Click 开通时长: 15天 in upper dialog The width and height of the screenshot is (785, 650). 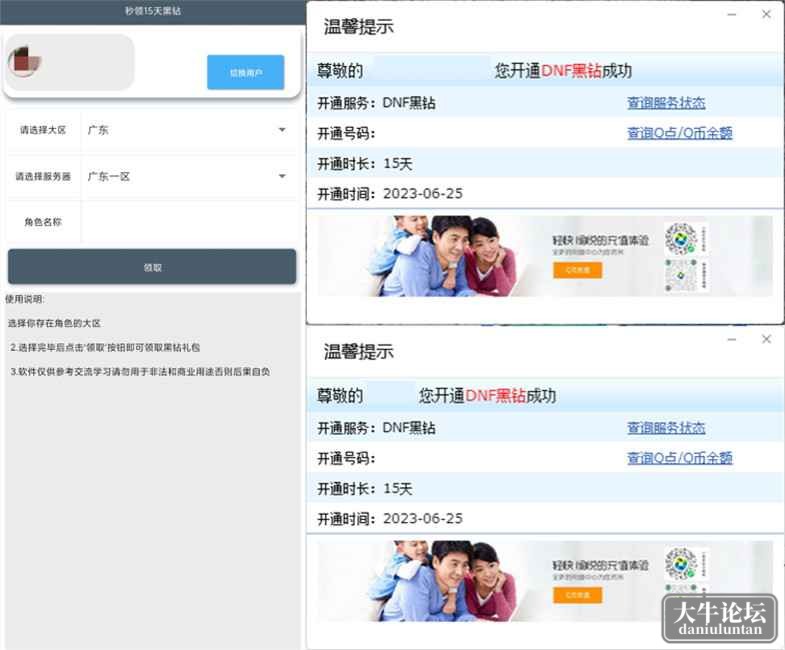point(364,164)
